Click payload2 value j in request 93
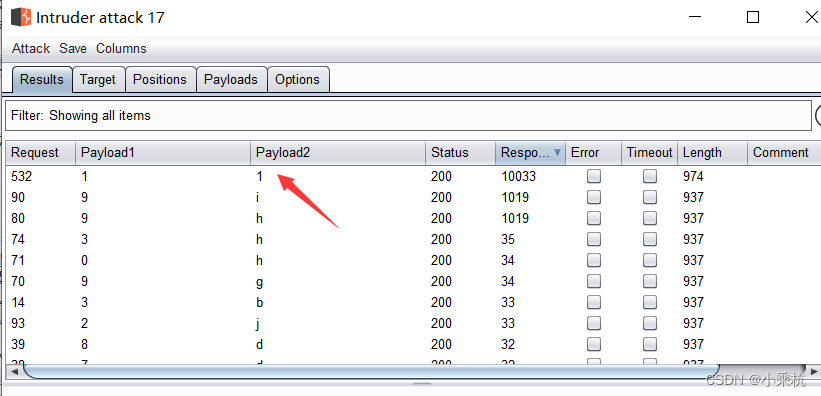This screenshot has width=821, height=396. tap(258, 324)
